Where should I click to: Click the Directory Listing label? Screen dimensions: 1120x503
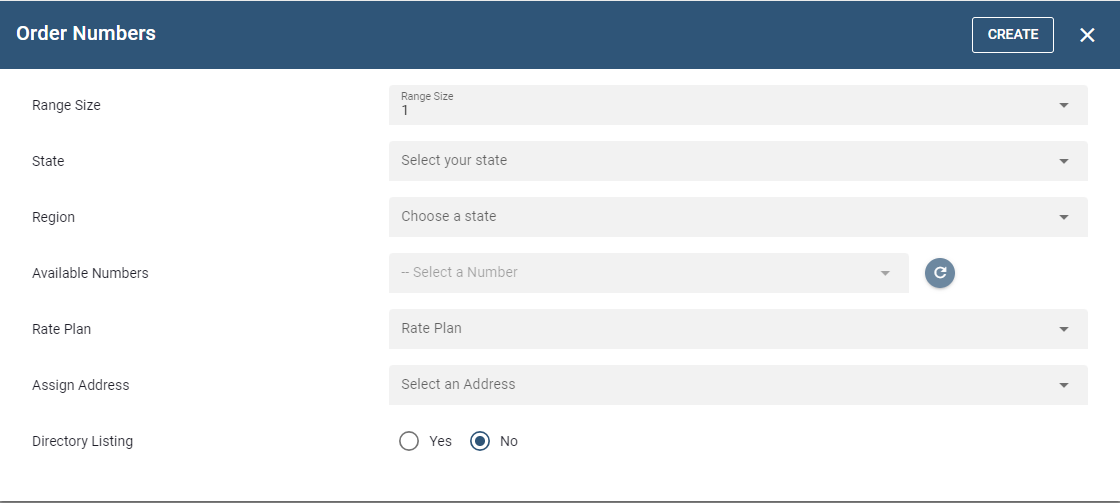(82, 441)
